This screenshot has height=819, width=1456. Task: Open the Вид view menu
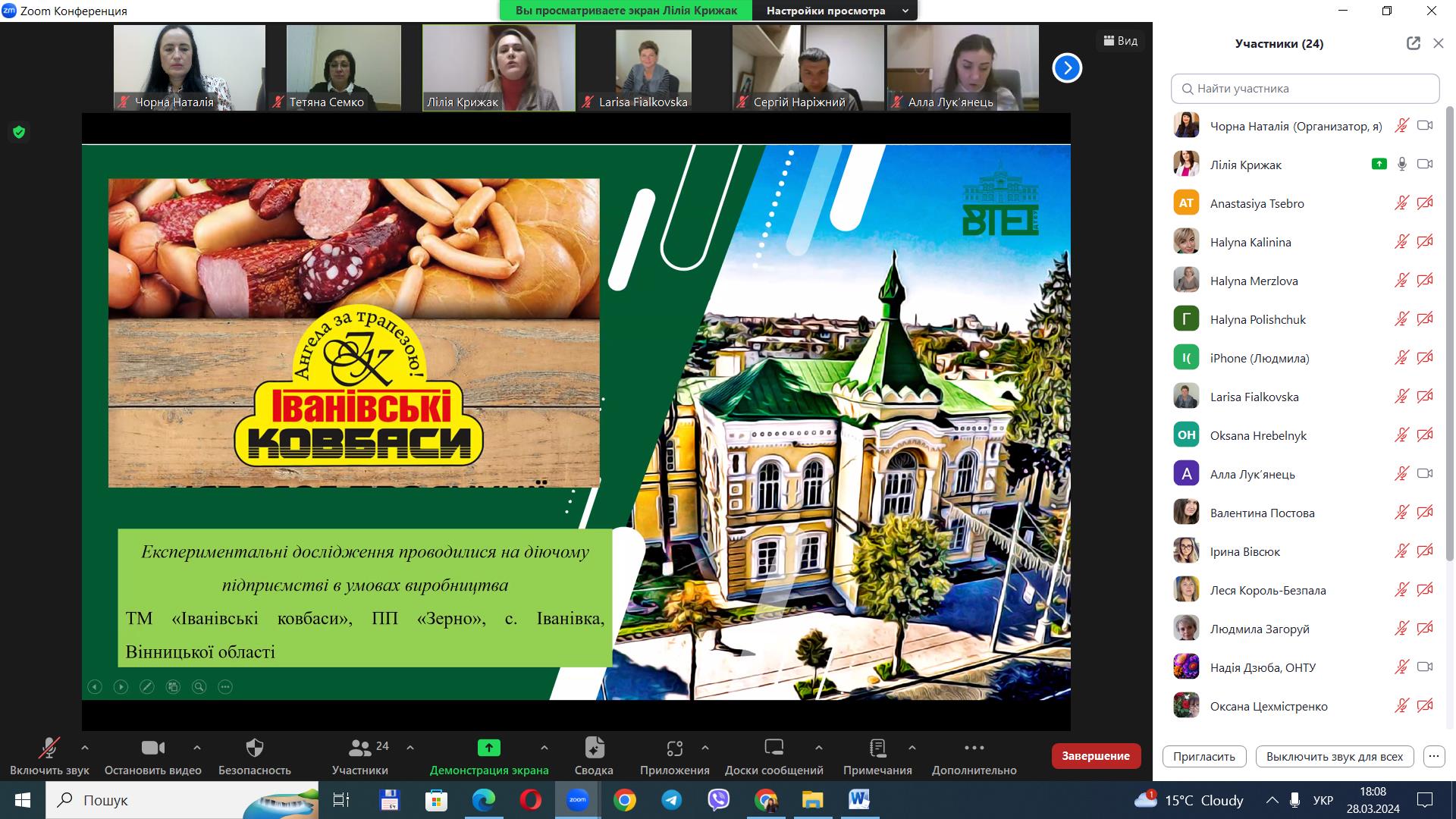pyautogui.click(x=1120, y=41)
